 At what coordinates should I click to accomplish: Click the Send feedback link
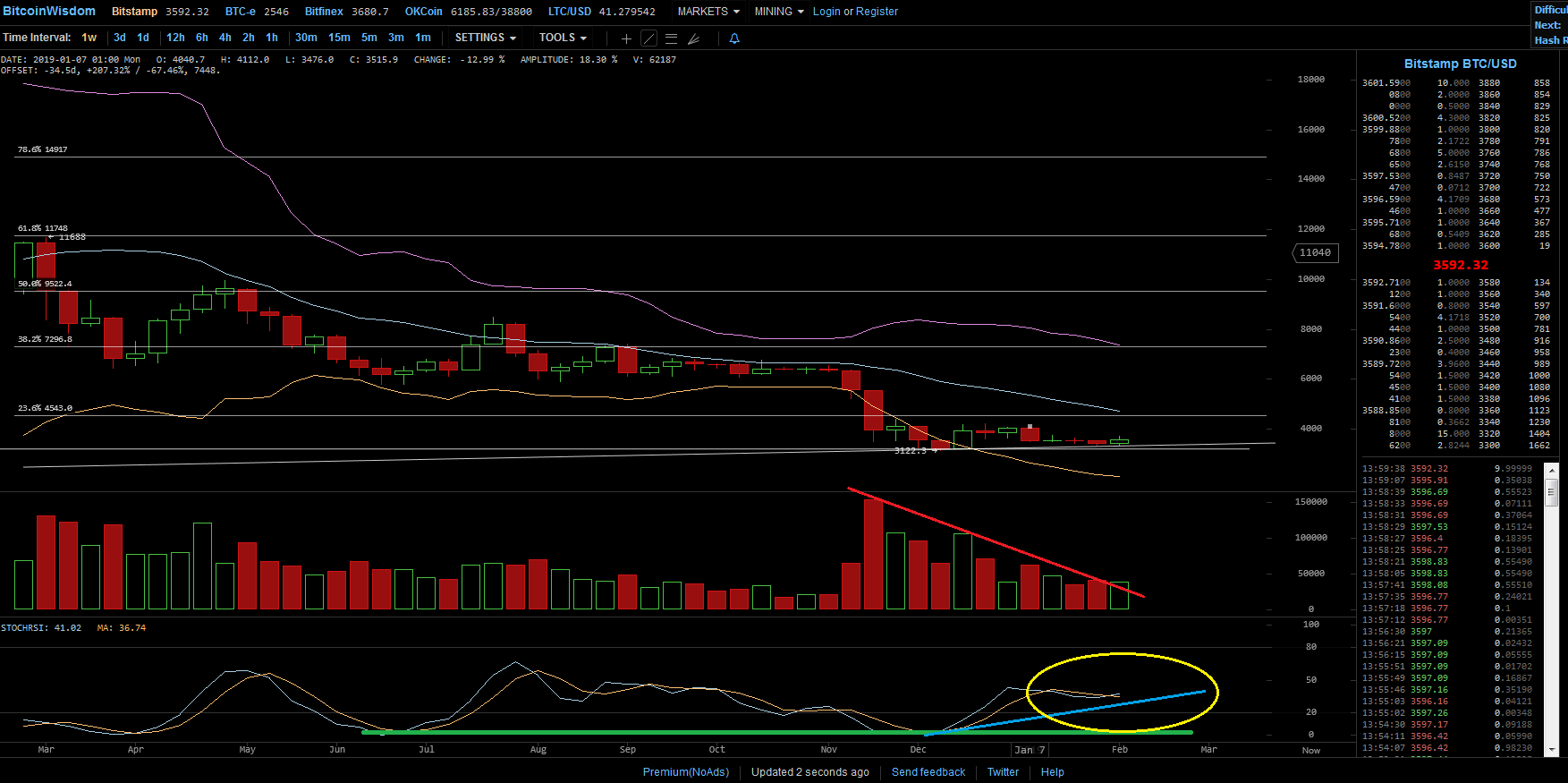point(928,772)
